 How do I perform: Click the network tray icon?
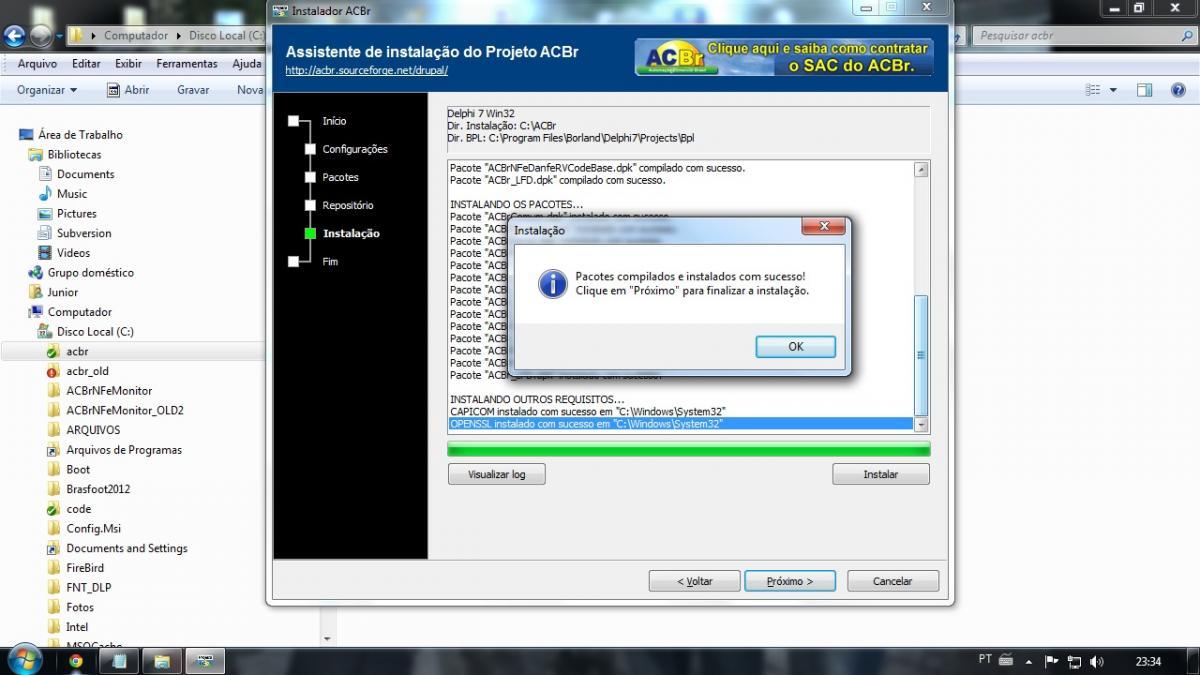pyautogui.click(x=1074, y=661)
